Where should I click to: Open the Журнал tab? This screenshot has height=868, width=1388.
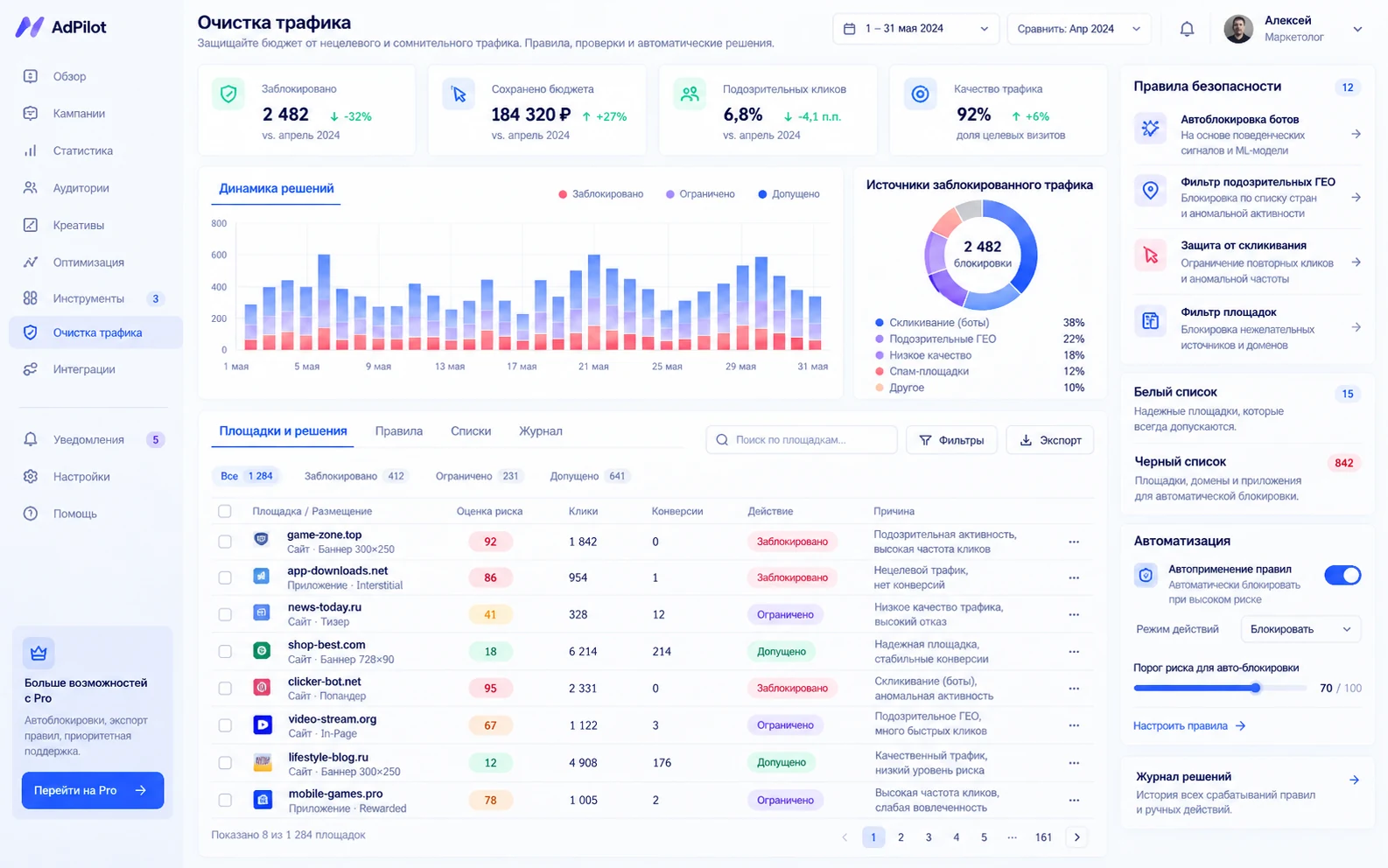pos(541,431)
